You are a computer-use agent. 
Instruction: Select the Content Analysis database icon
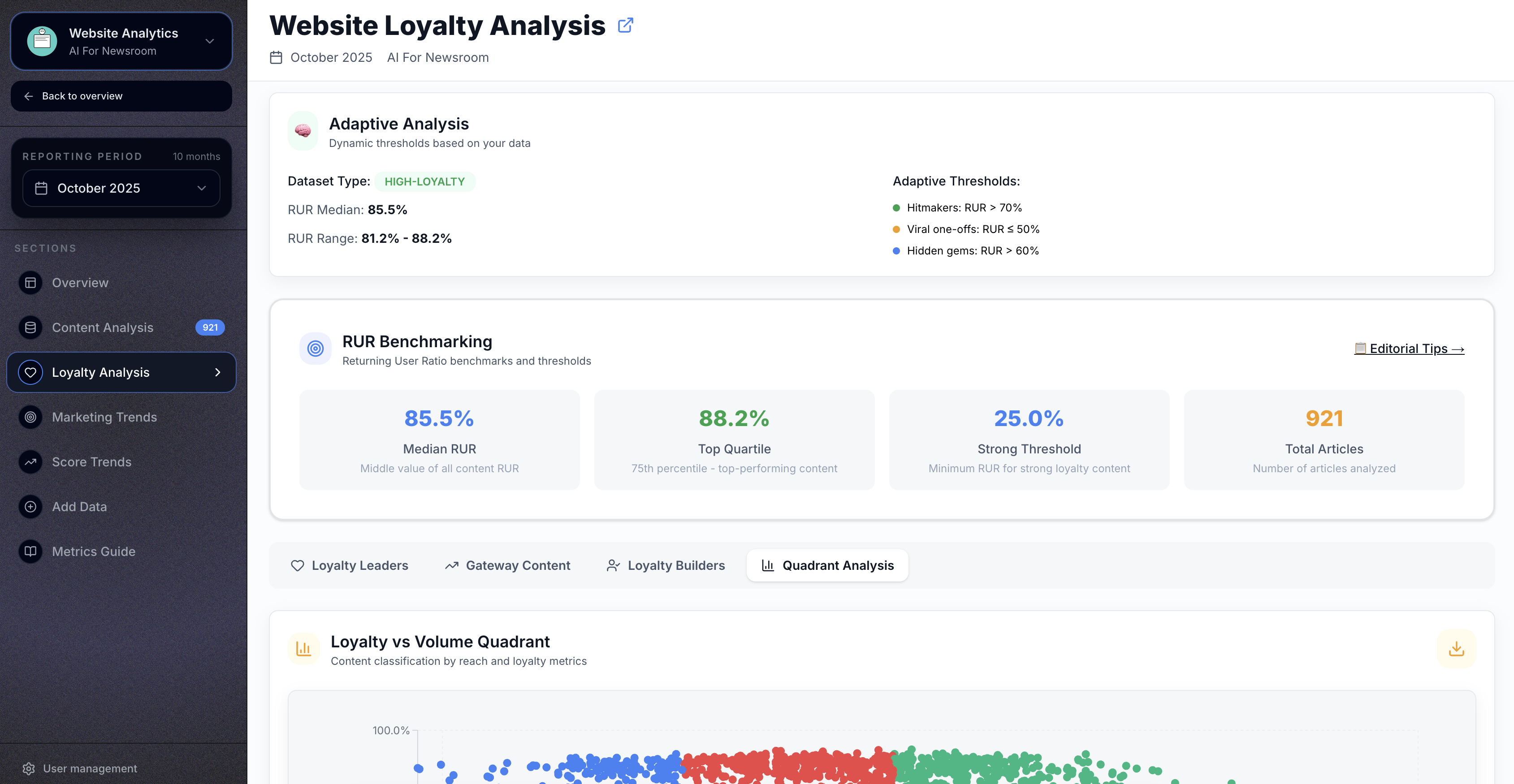point(30,327)
